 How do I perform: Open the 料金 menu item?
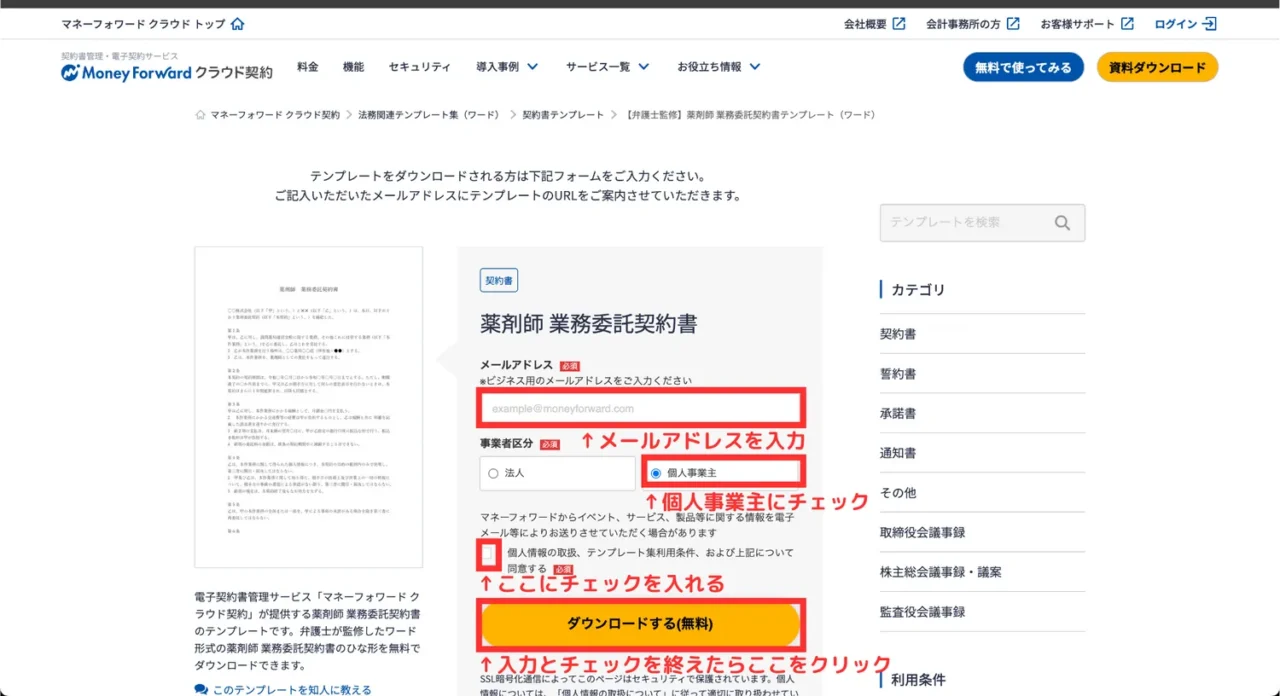pos(308,67)
